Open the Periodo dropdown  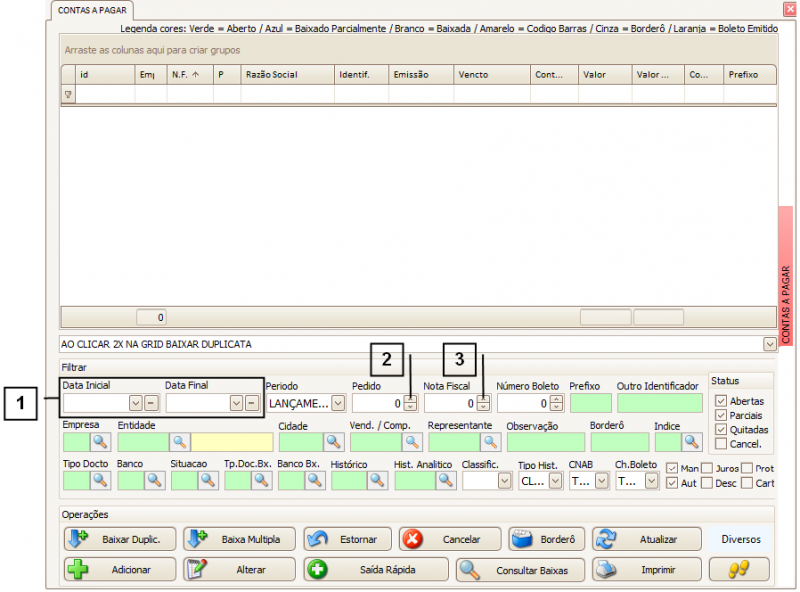pos(340,403)
